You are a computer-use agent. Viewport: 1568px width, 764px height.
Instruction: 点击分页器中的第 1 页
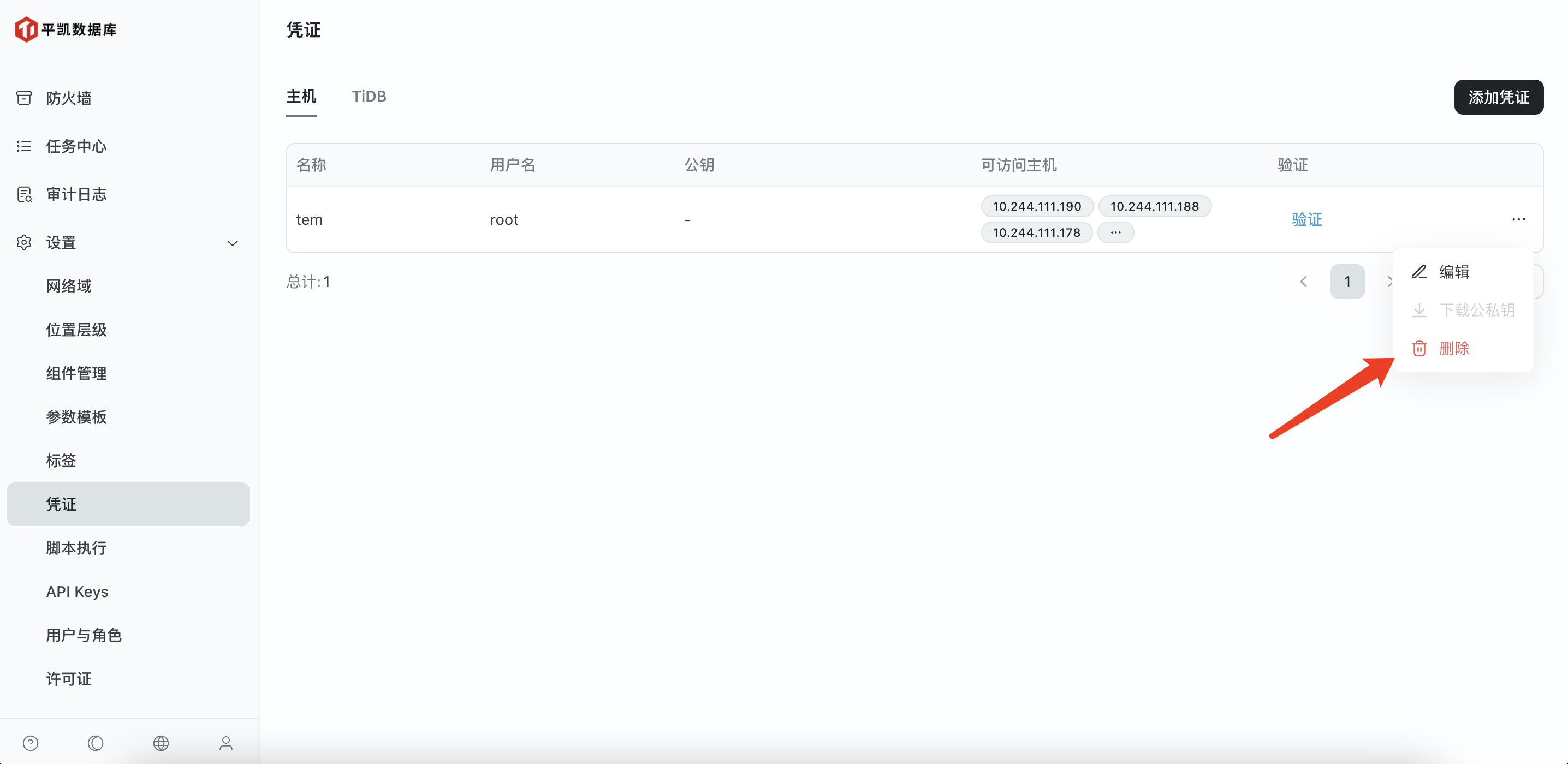(1347, 281)
